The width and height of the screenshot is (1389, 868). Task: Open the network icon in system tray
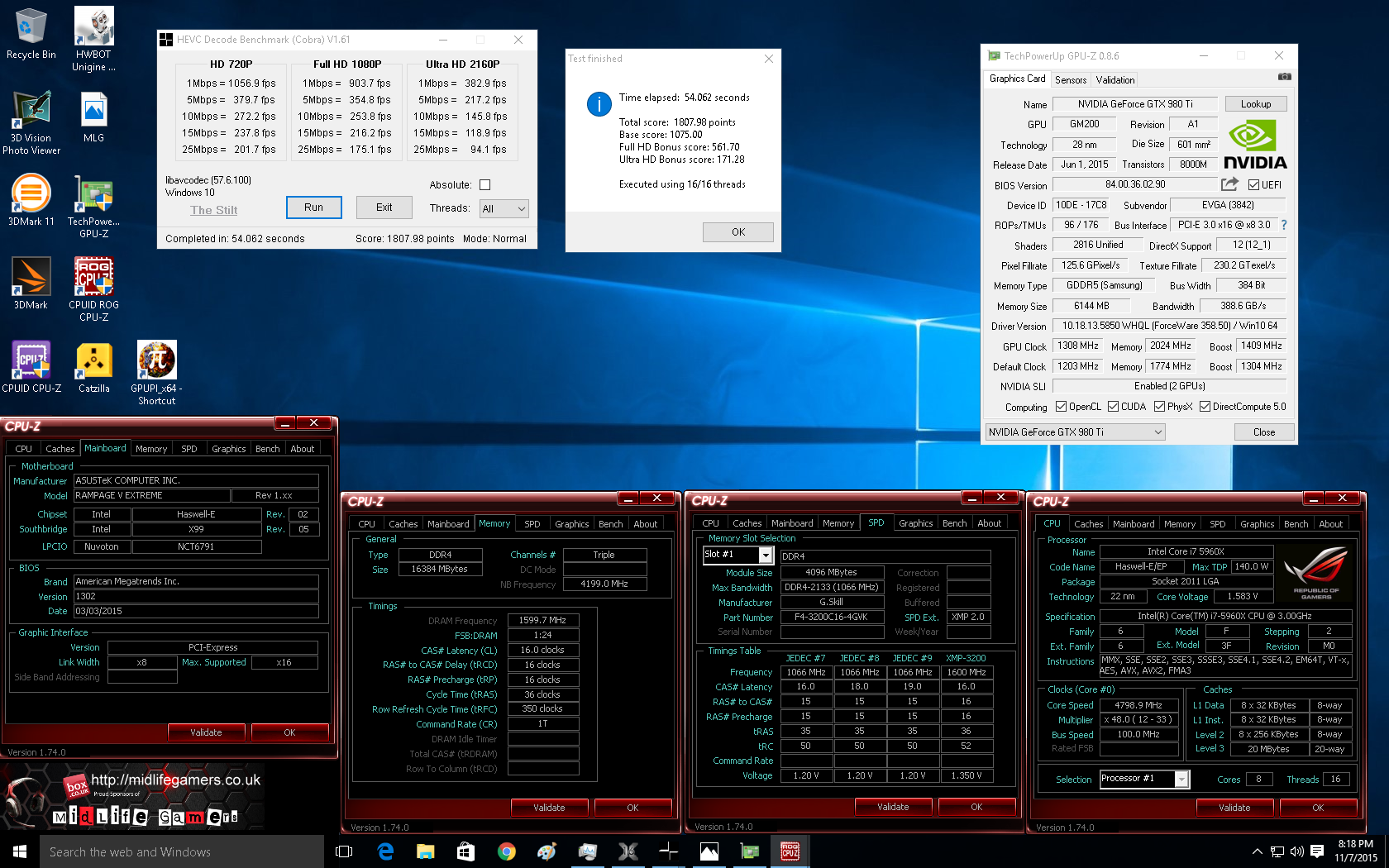tap(1277, 851)
